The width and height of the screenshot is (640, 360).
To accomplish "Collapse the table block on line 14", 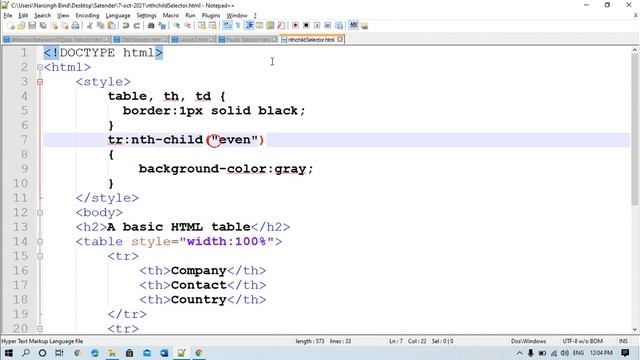I will click(40, 242).
